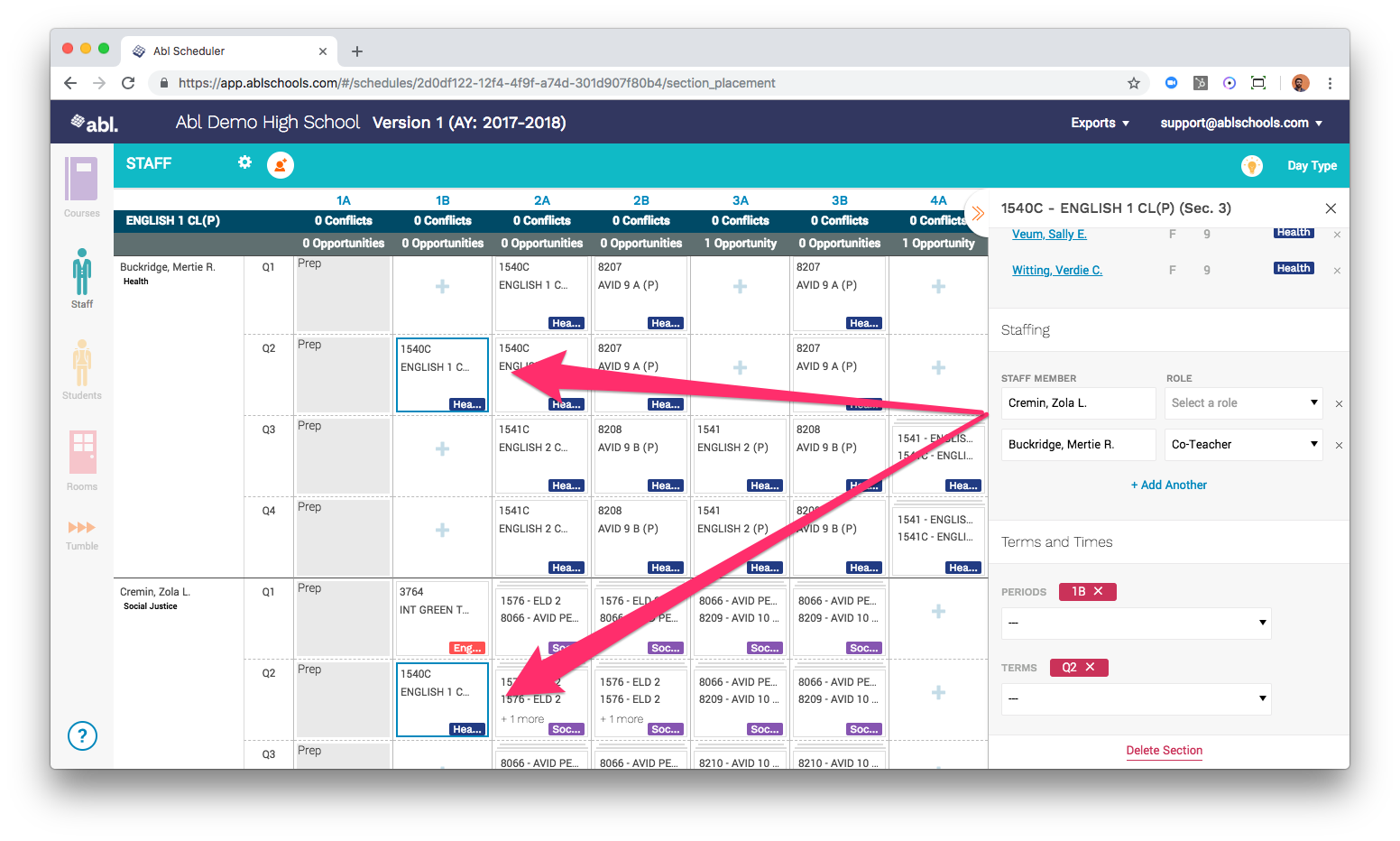Click the Add Another staff link
This screenshot has height=841, width=1400.
1168,485
